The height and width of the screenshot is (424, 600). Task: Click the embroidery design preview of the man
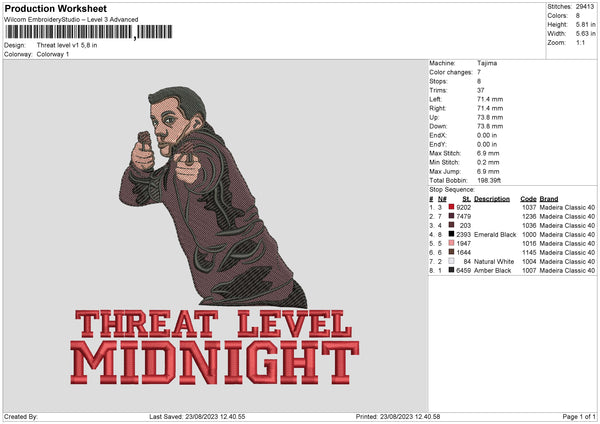pyautogui.click(x=212, y=197)
